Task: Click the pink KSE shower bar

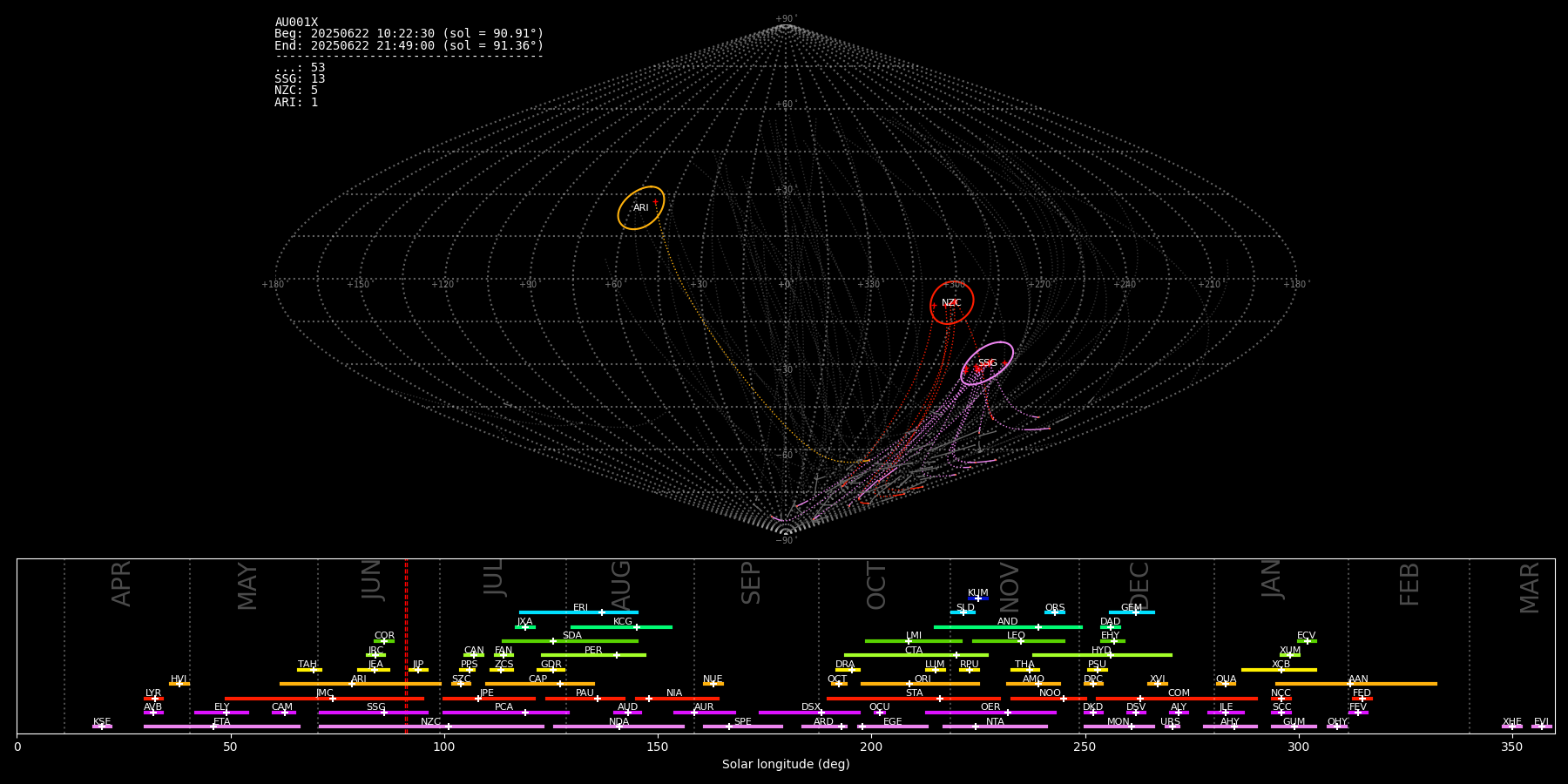Action: (102, 727)
